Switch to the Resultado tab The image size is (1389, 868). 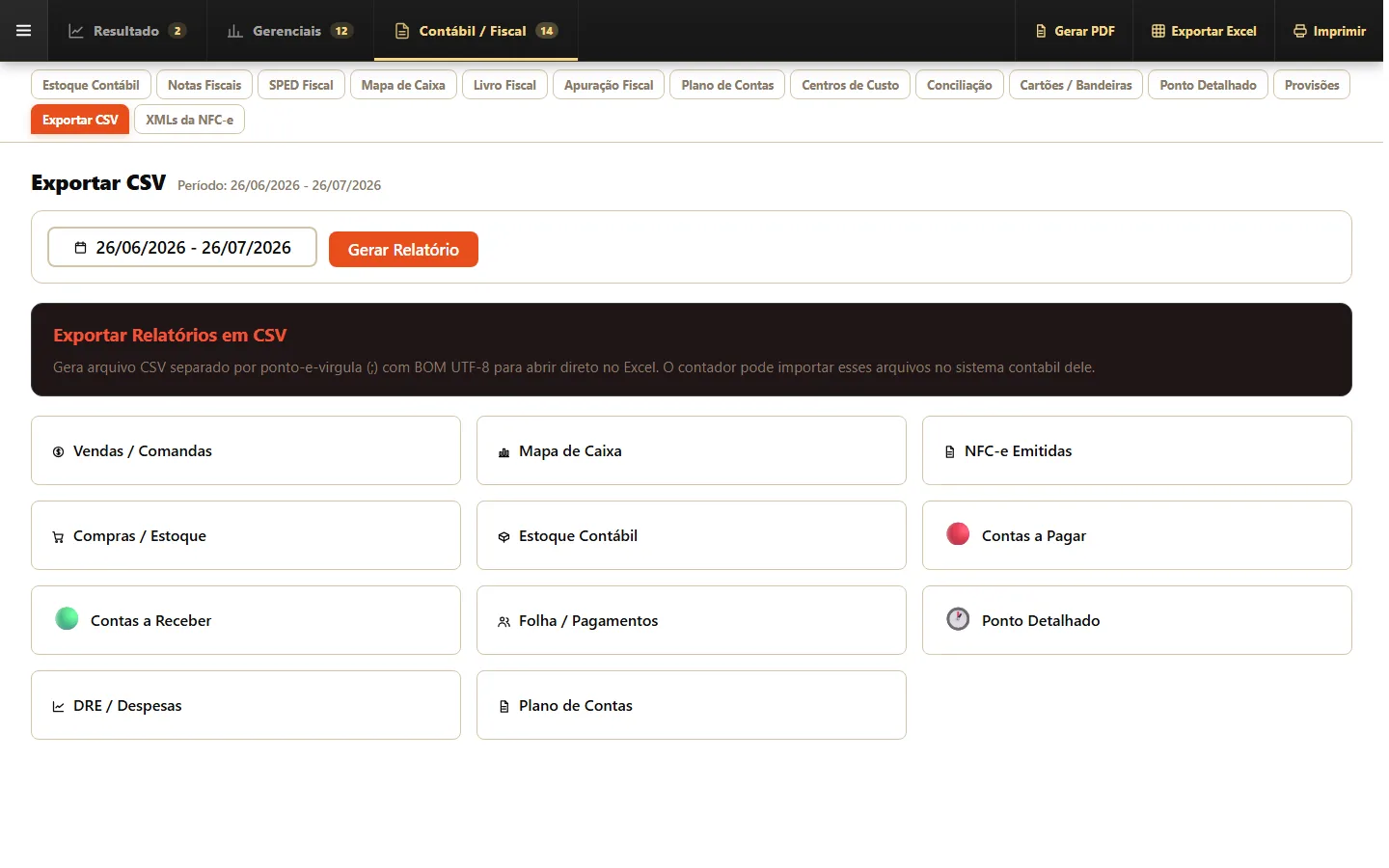(126, 31)
